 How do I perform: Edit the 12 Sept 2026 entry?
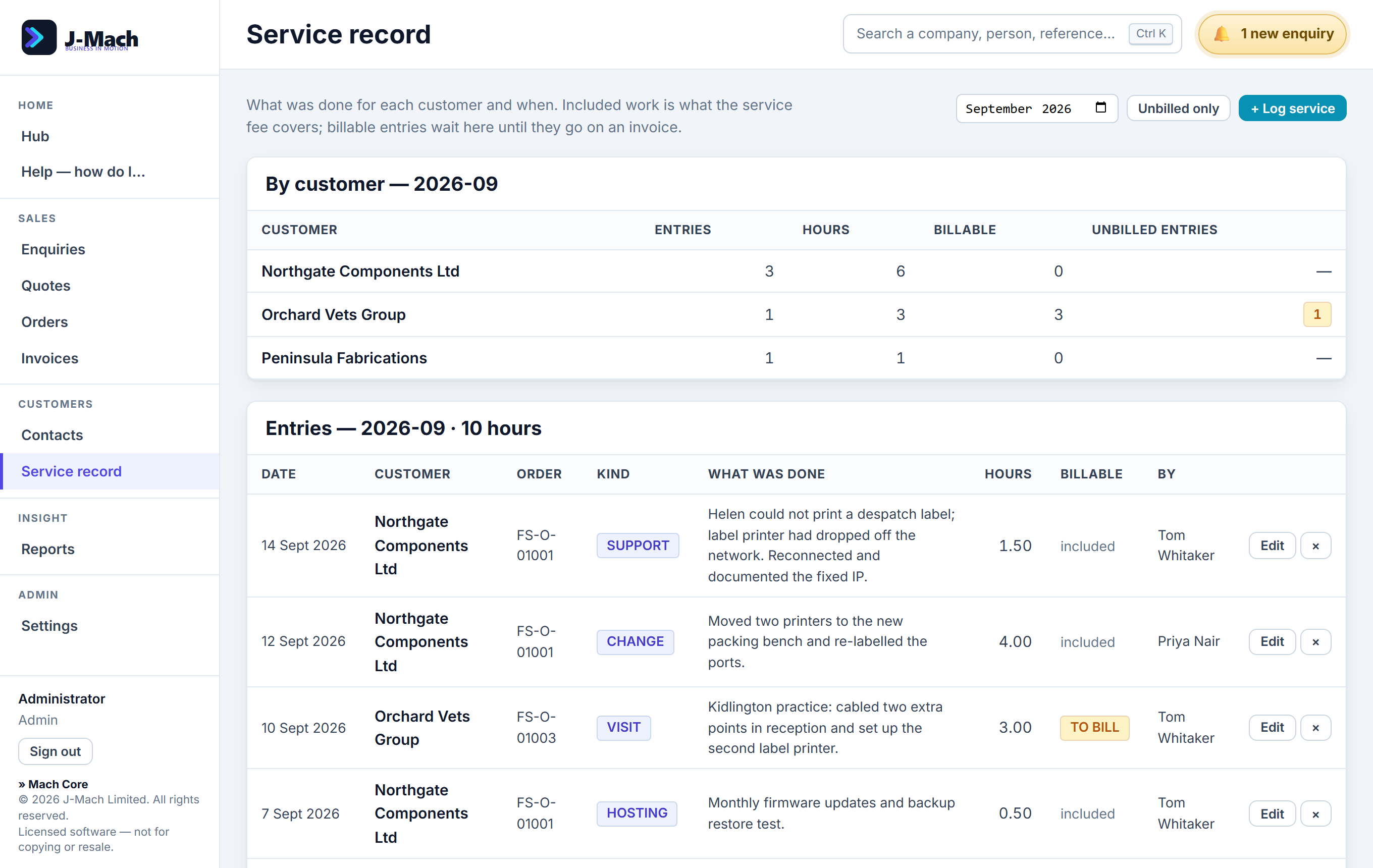point(1272,642)
